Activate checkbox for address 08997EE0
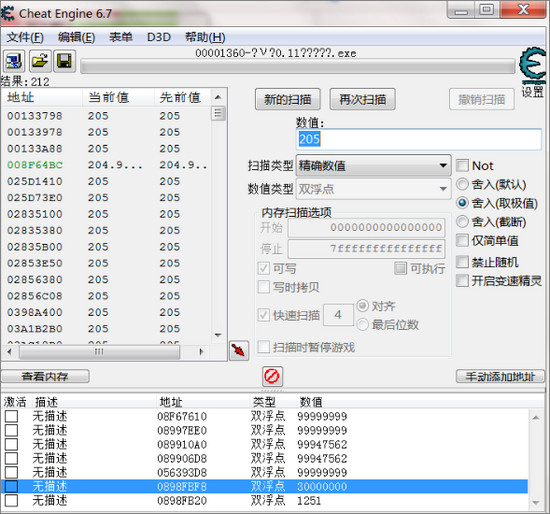 (x=11, y=430)
